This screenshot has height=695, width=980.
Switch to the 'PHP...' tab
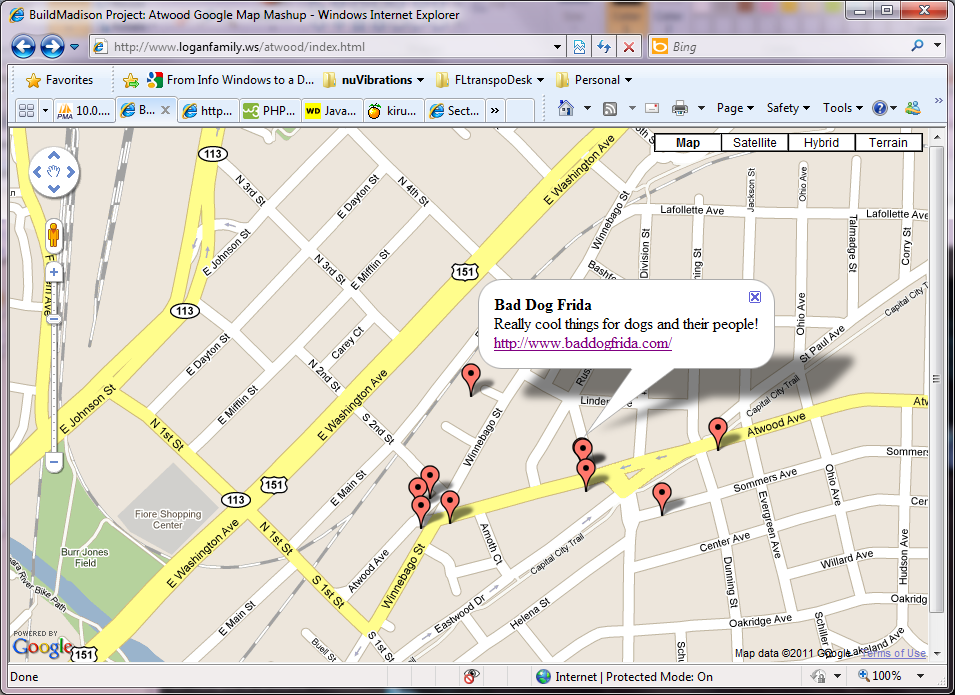click(271, 111)
